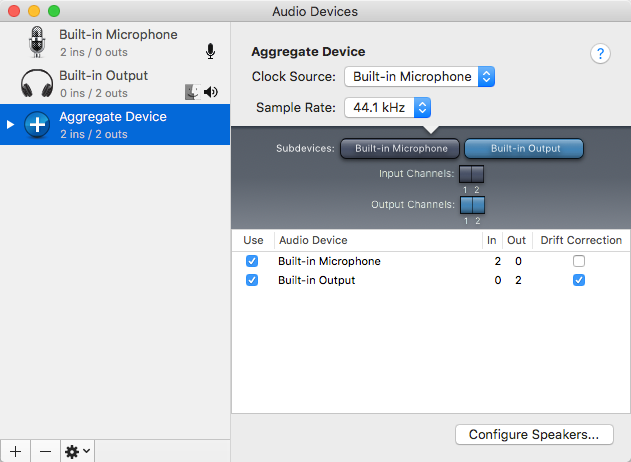Click Configure Speakers button

coord(534,435)
